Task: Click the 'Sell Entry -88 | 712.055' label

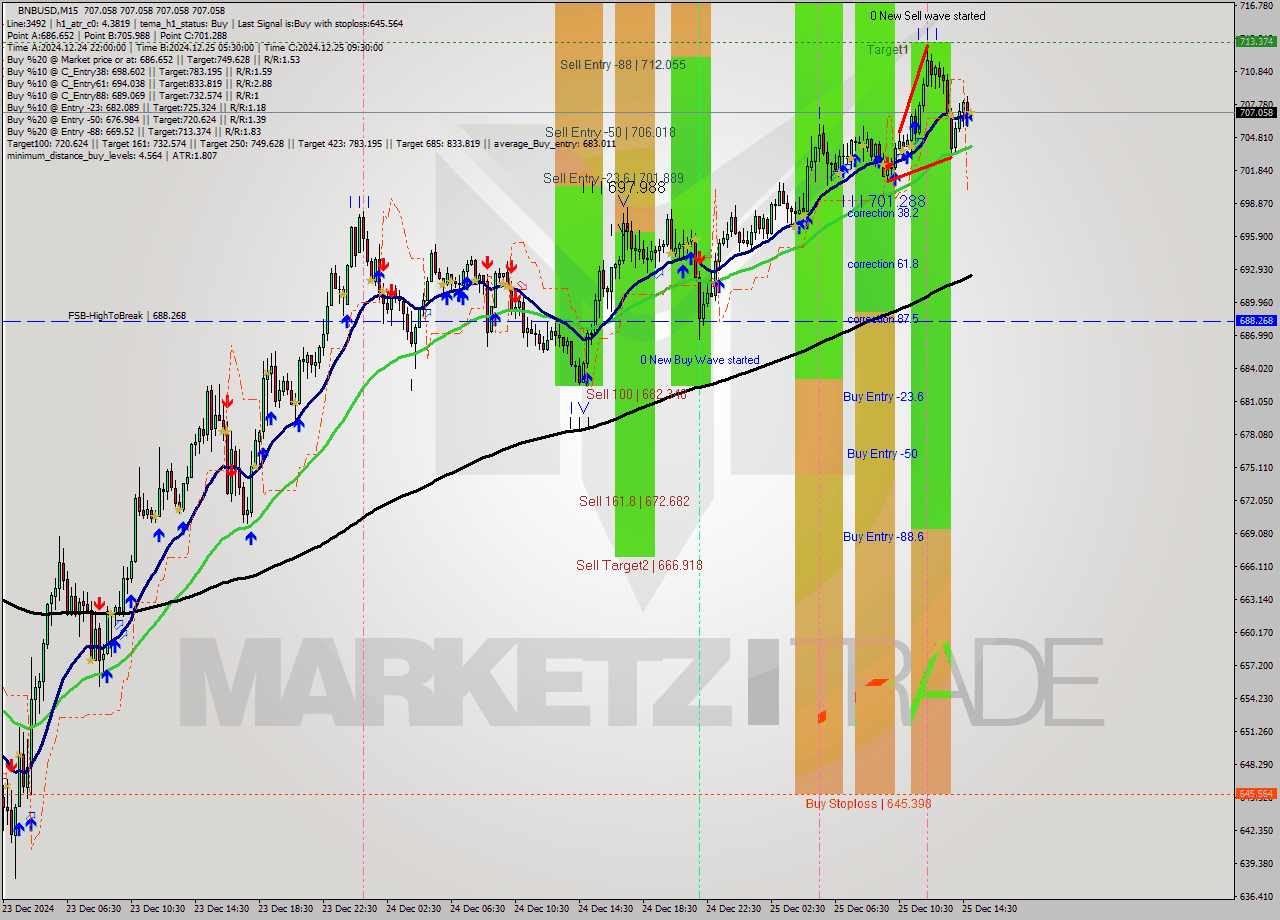Action: pos(622,65)
